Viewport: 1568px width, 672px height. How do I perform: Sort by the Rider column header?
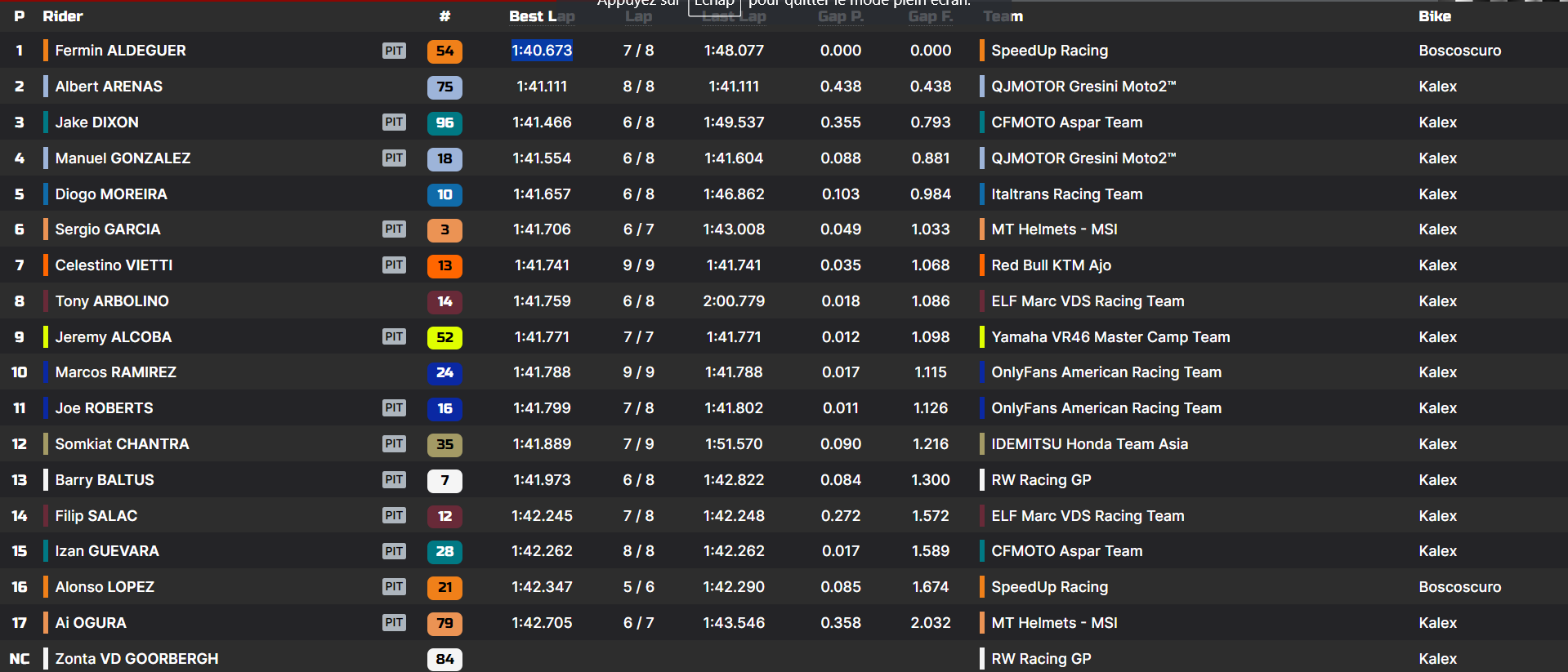point(63,16)
